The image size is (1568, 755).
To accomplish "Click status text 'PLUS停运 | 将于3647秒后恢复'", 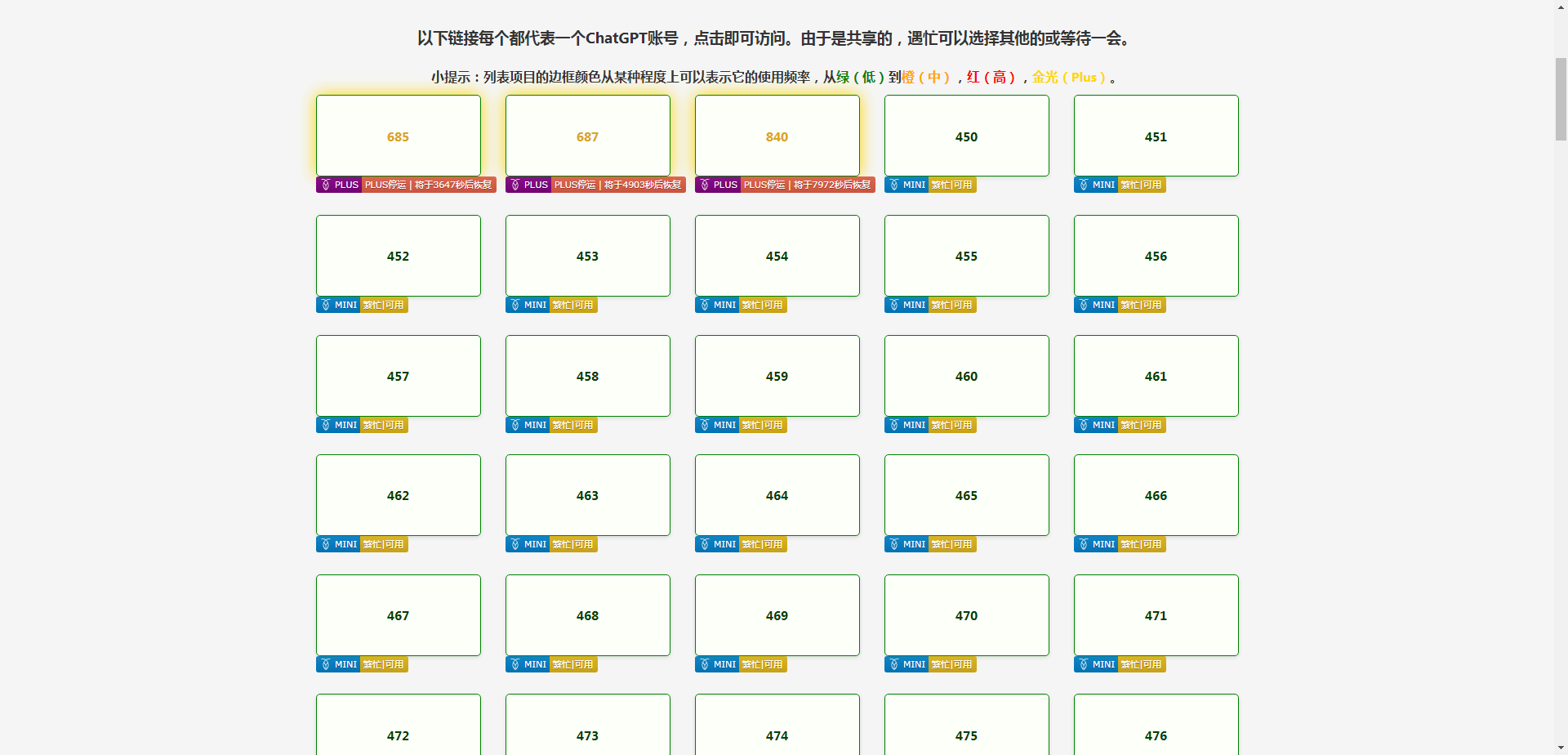I will (x=429, y=185).
